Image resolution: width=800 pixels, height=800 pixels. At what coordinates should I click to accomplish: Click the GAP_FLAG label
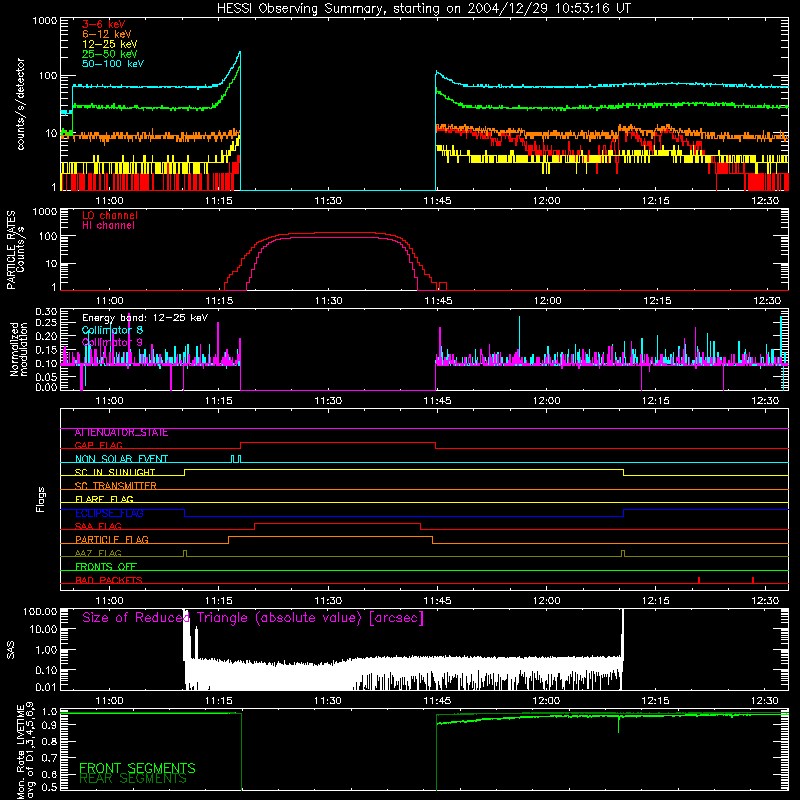[x=98, y=445]
